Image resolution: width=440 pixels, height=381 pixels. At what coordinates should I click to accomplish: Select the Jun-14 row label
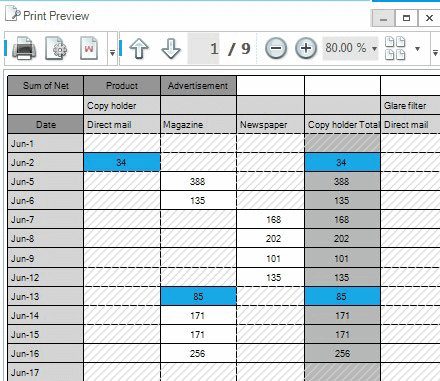coord(46,315)
